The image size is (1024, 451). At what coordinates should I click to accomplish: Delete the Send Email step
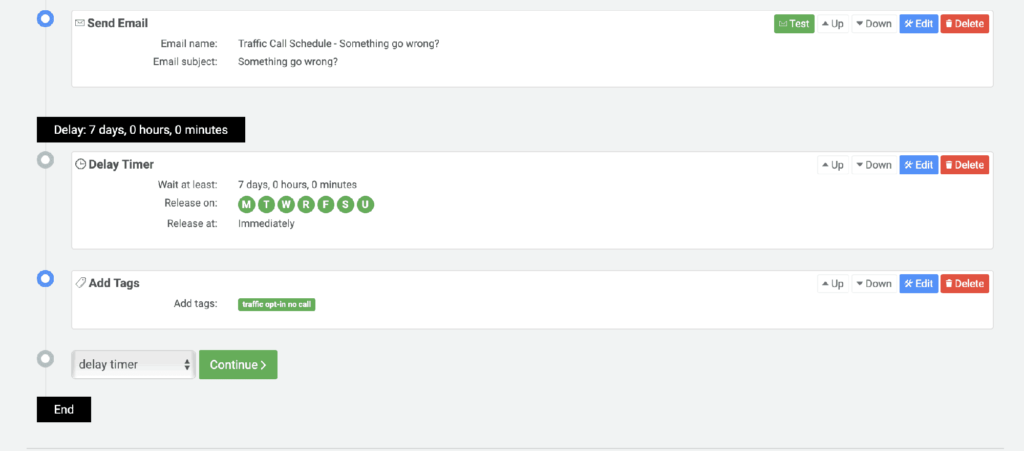[965, 24]
